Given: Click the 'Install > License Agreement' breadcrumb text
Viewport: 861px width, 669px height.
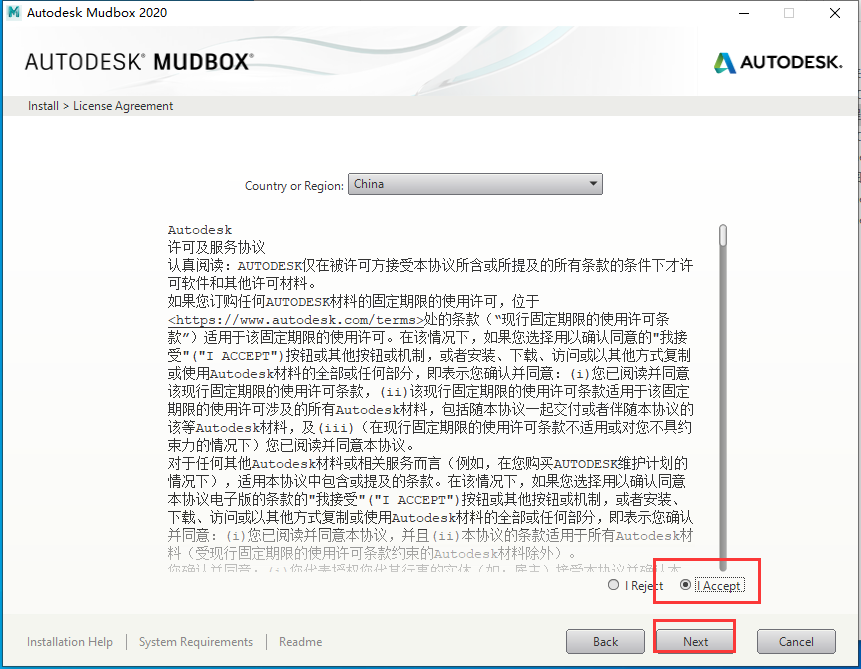Looking at the screenshot, I should tap(100, 106).
